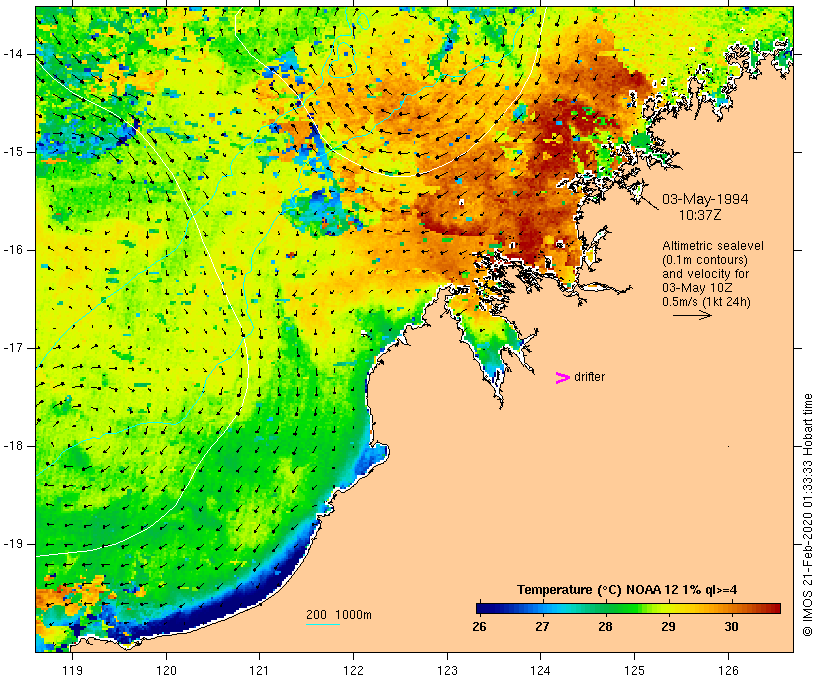
Task: Click the latitude axis label '-17'
Action: point(12,348)
